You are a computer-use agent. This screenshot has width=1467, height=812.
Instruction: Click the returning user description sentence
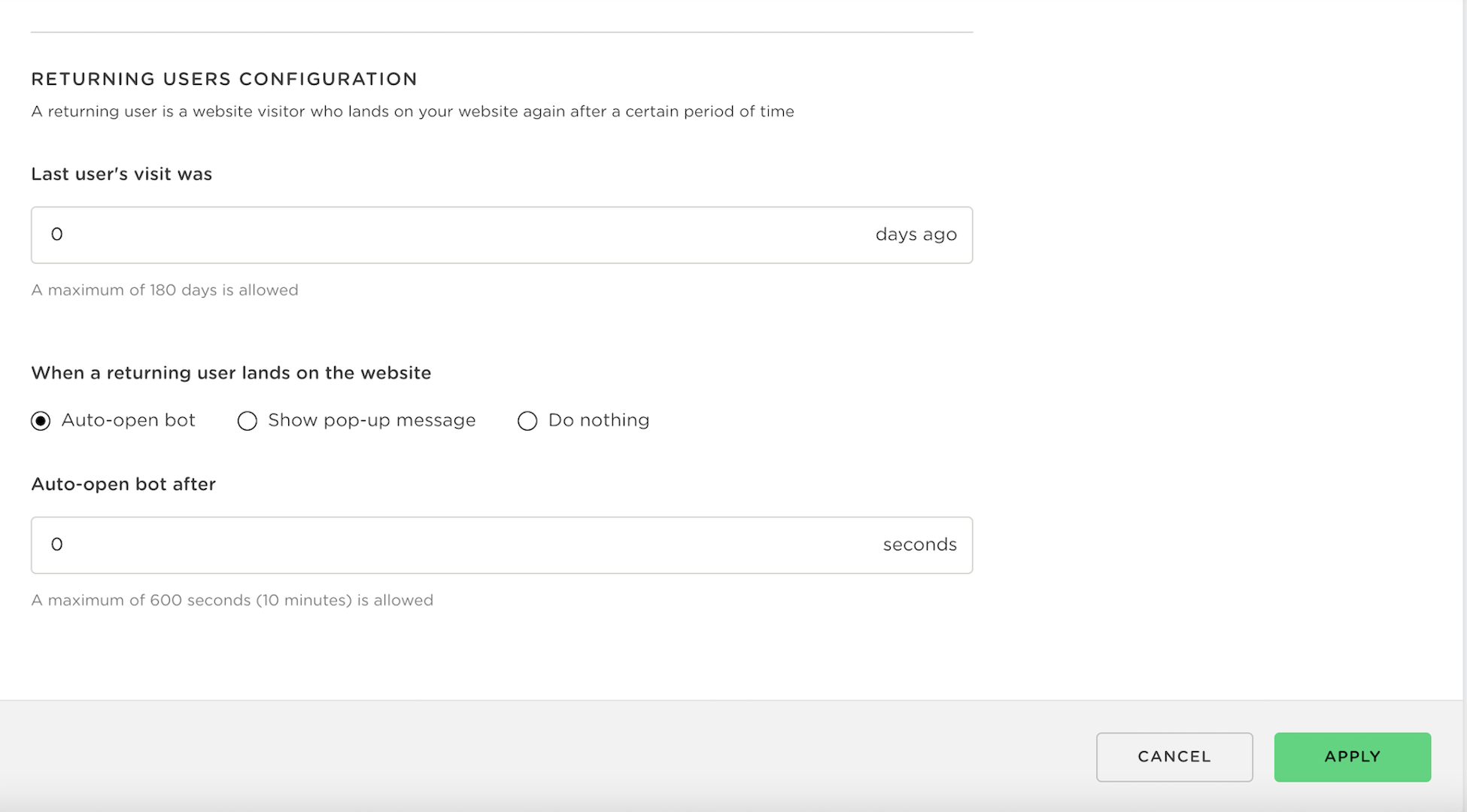412,112
